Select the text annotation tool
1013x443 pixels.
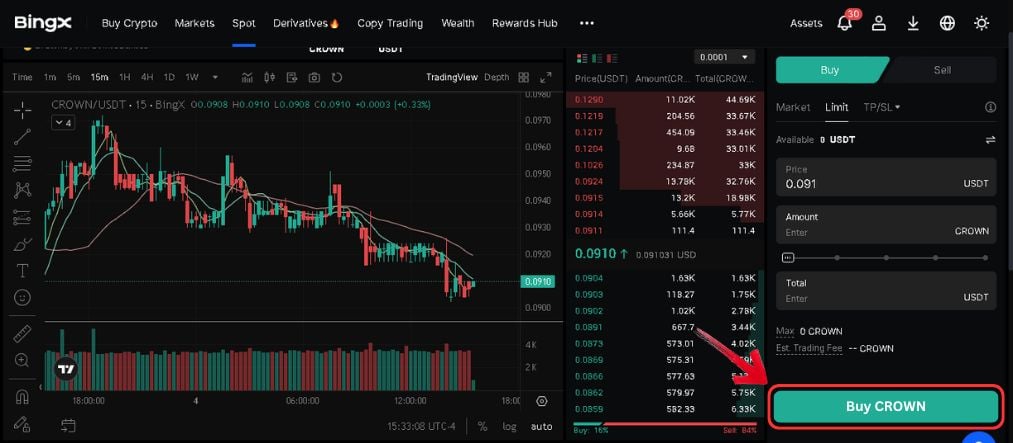23,271
